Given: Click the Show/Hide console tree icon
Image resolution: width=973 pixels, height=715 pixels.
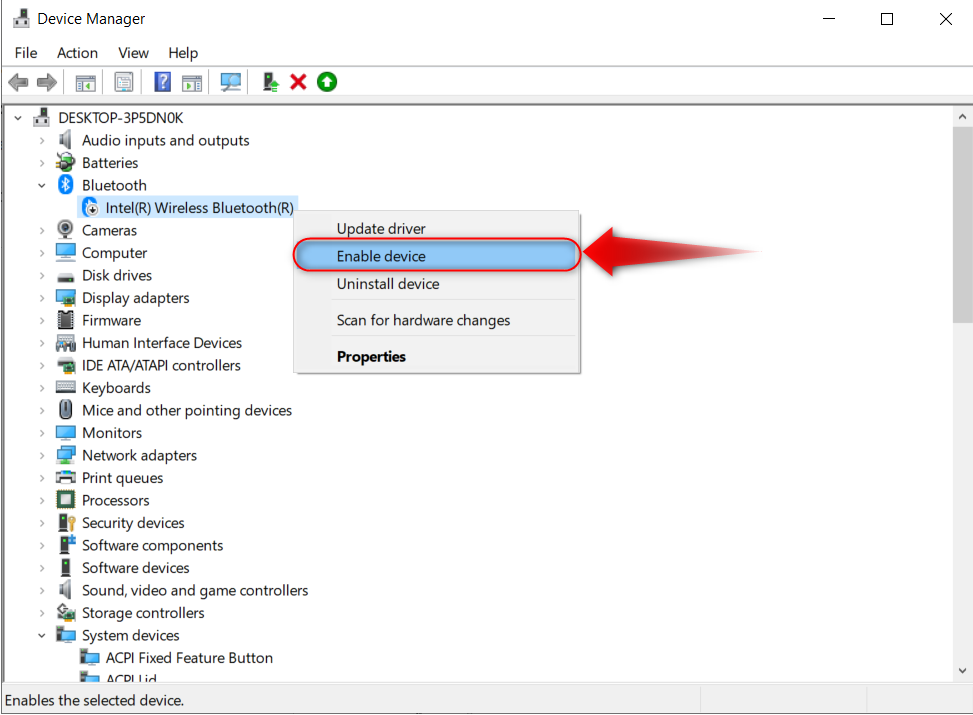Looking at the screenshot, I should [x=86, y=82].
